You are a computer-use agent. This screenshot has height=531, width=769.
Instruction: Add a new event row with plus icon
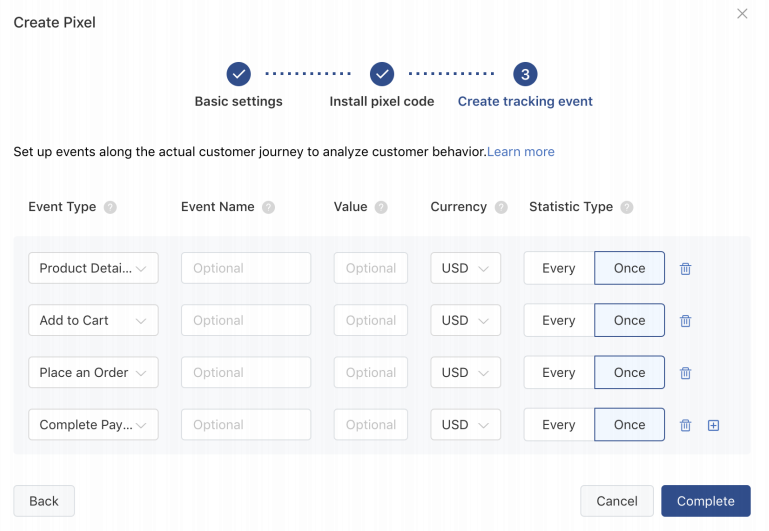click(x=713, y=425)
